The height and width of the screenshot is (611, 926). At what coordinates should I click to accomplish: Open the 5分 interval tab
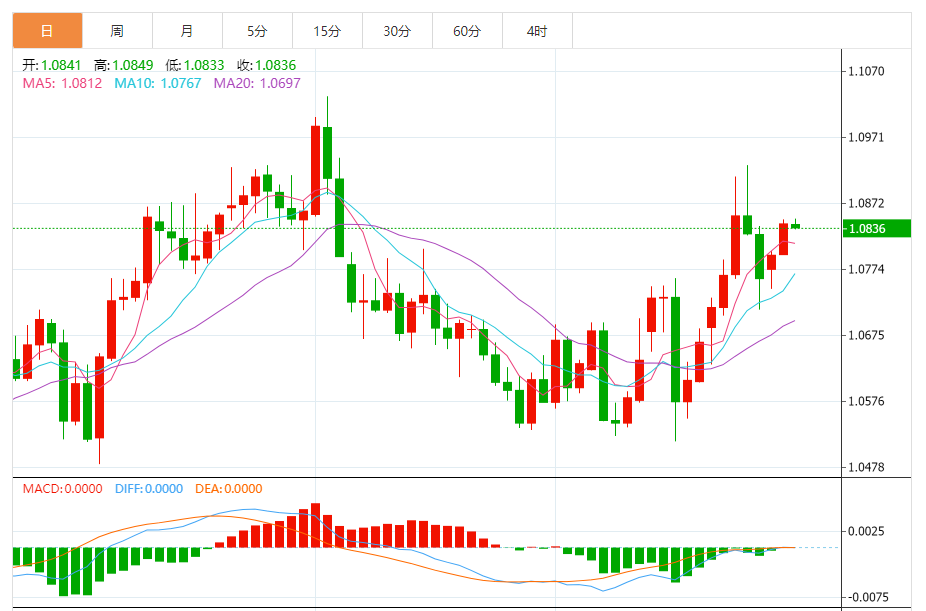257,31
